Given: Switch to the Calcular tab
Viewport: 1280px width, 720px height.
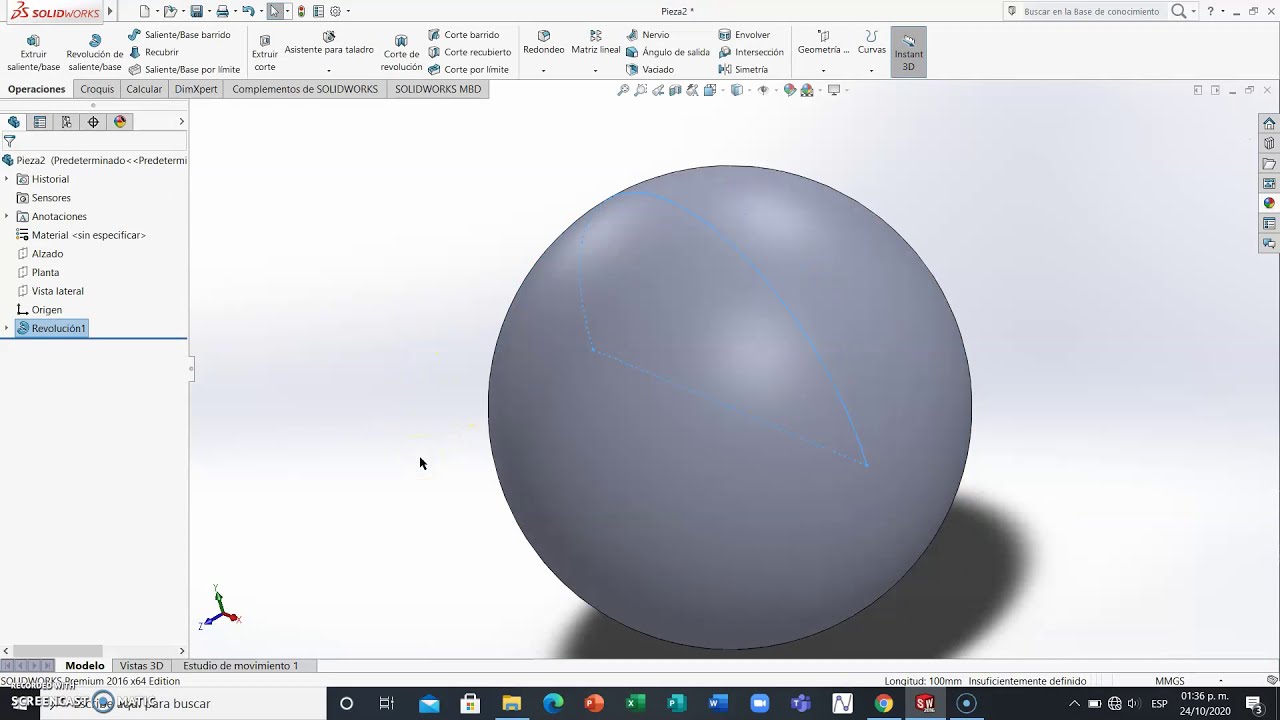Looking at the screenshot, I should [x=144, y=89].
